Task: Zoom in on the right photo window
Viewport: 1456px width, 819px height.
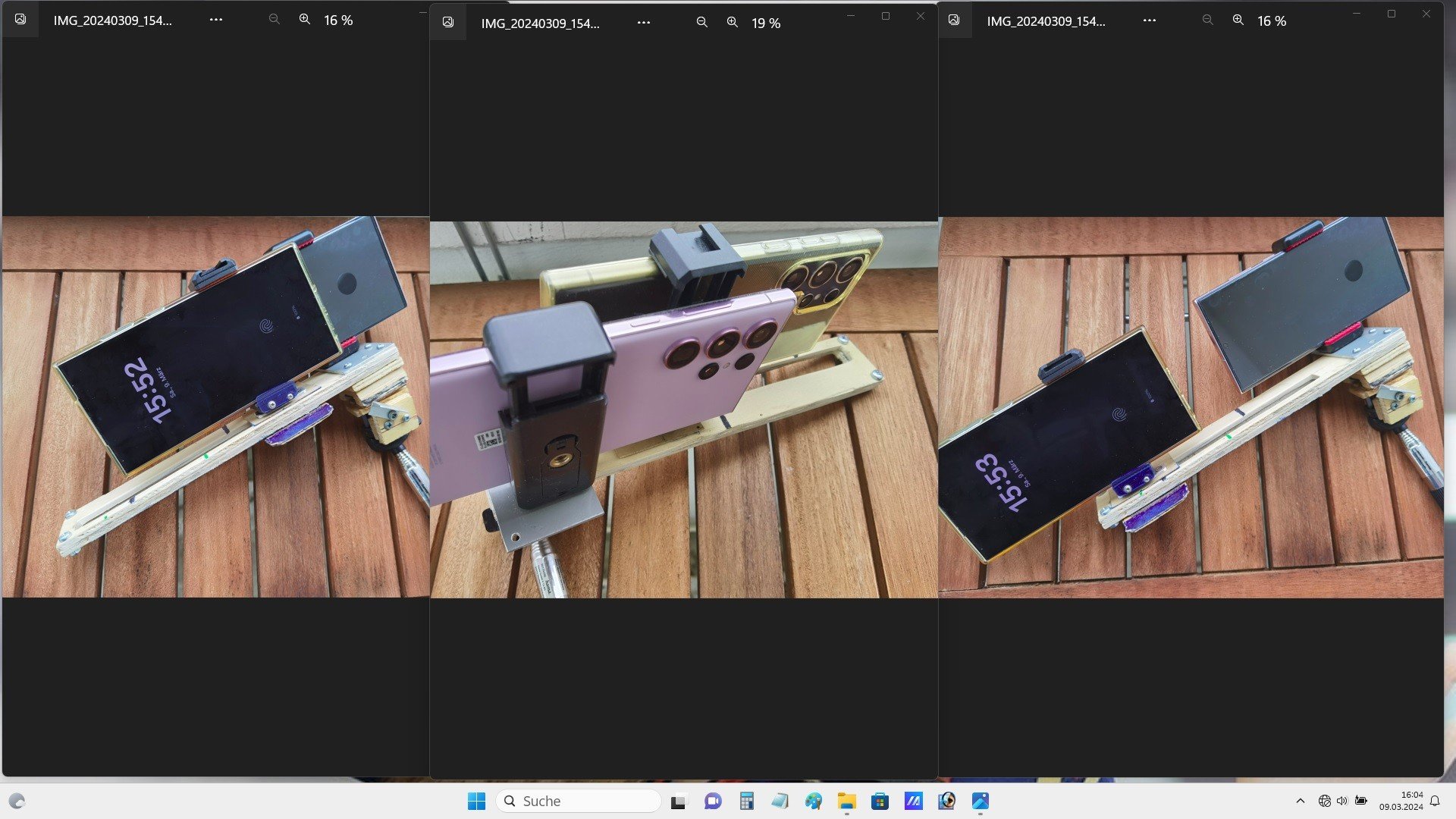Action: point(1238,20)
